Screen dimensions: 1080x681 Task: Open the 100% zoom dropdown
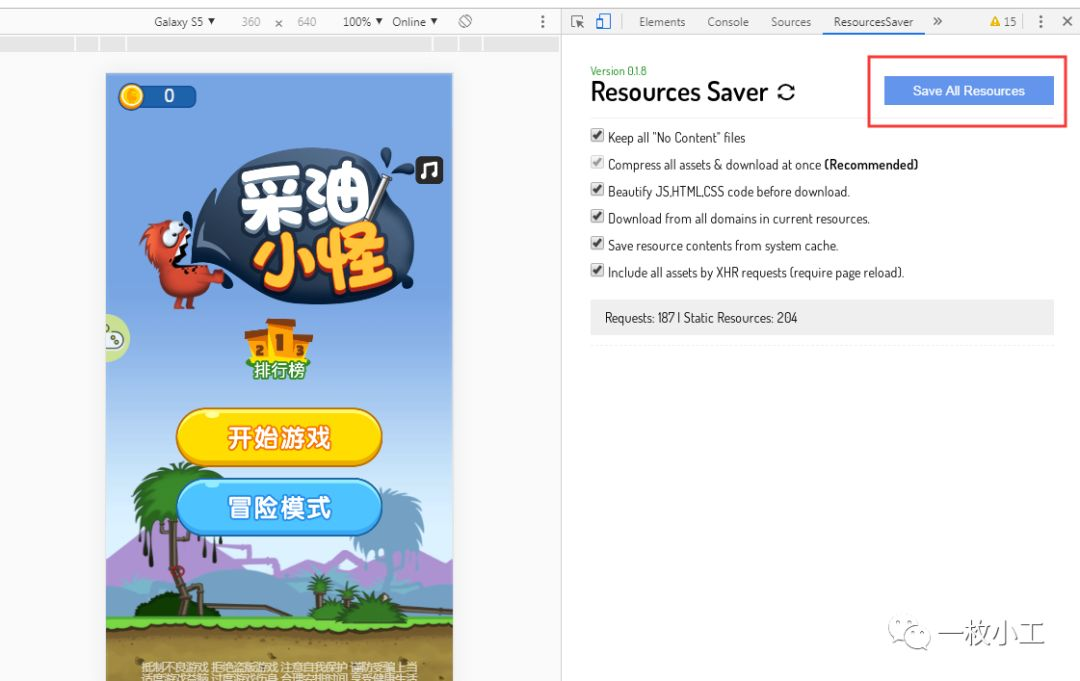pyautogui.click(x=362, y=22)
